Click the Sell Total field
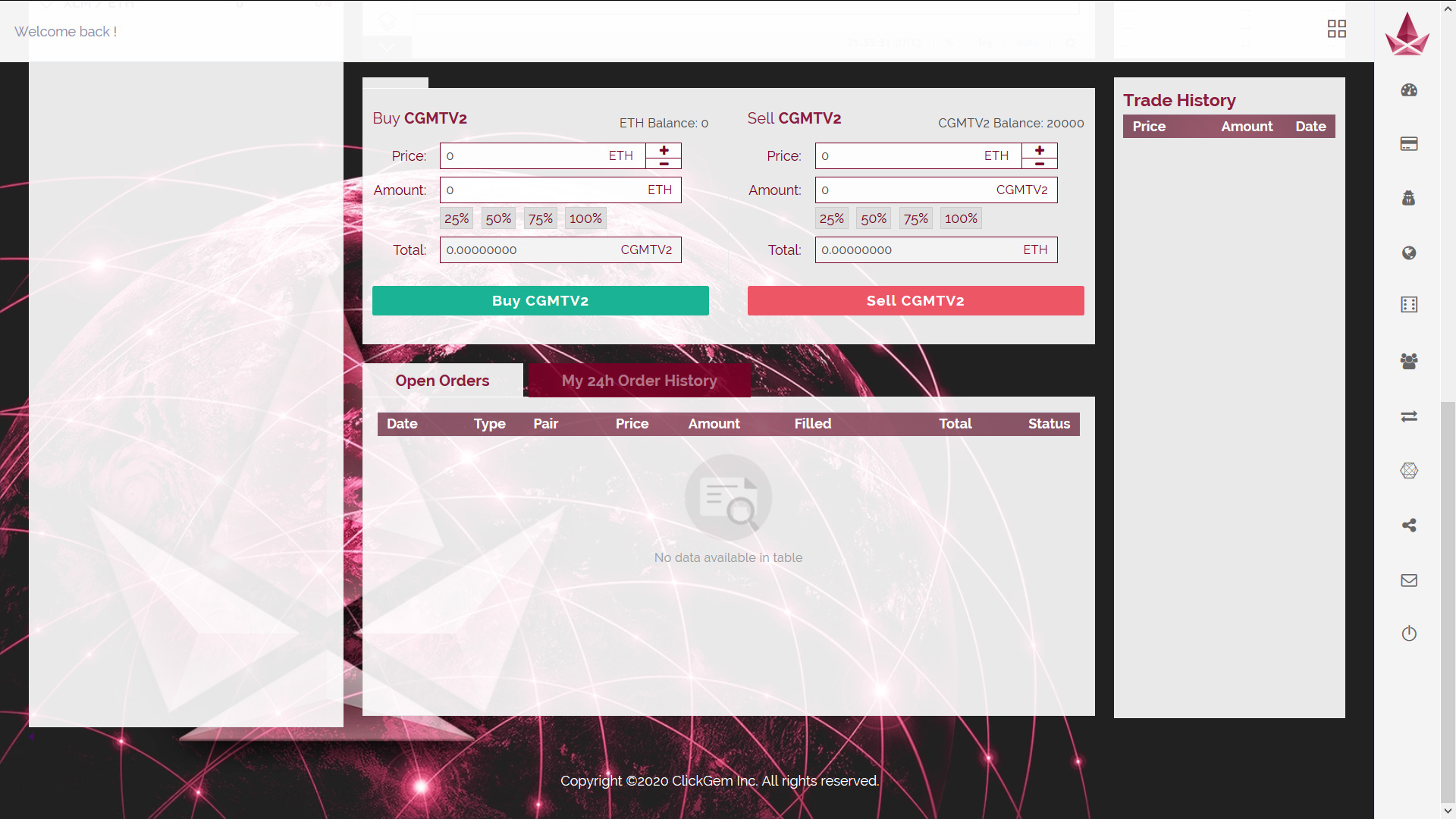Image resolution: width=1456 pixels, height=819 pixels. [x=936, y=249]
